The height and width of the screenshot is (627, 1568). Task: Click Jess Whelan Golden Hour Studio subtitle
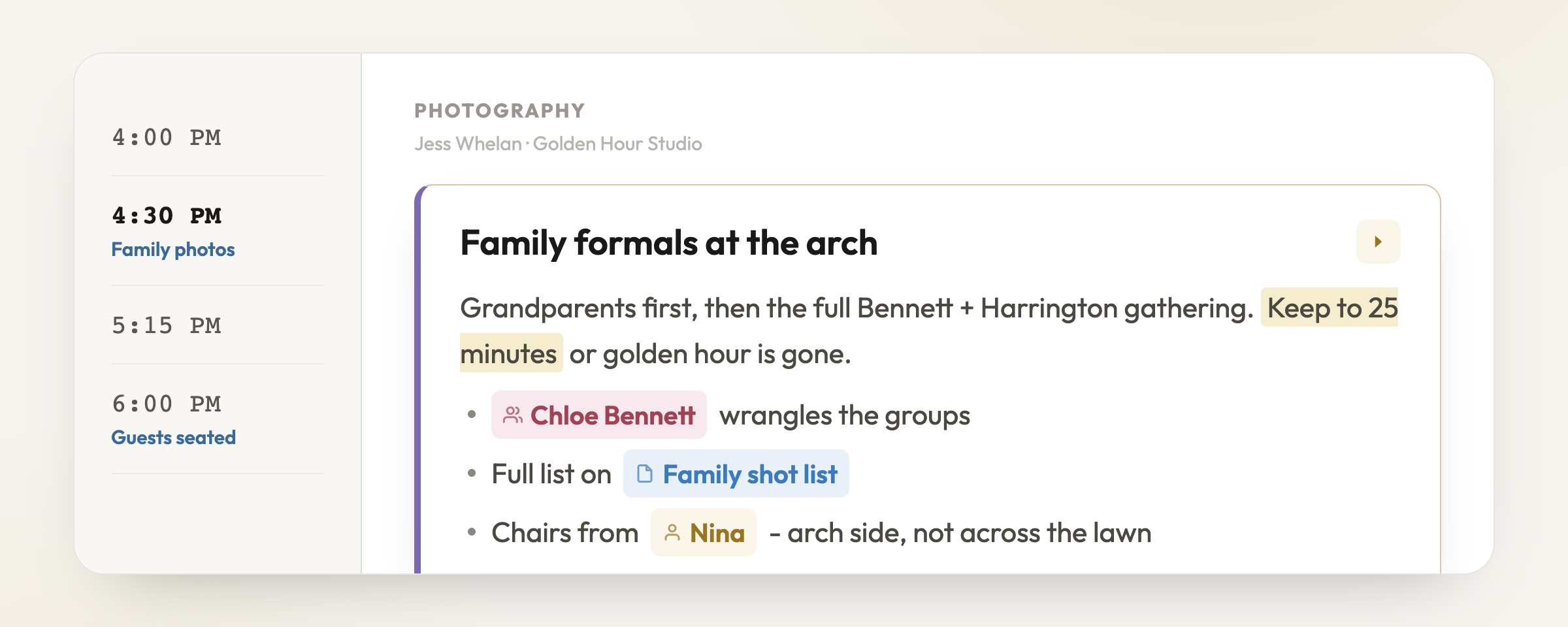[x=558, y=144]
